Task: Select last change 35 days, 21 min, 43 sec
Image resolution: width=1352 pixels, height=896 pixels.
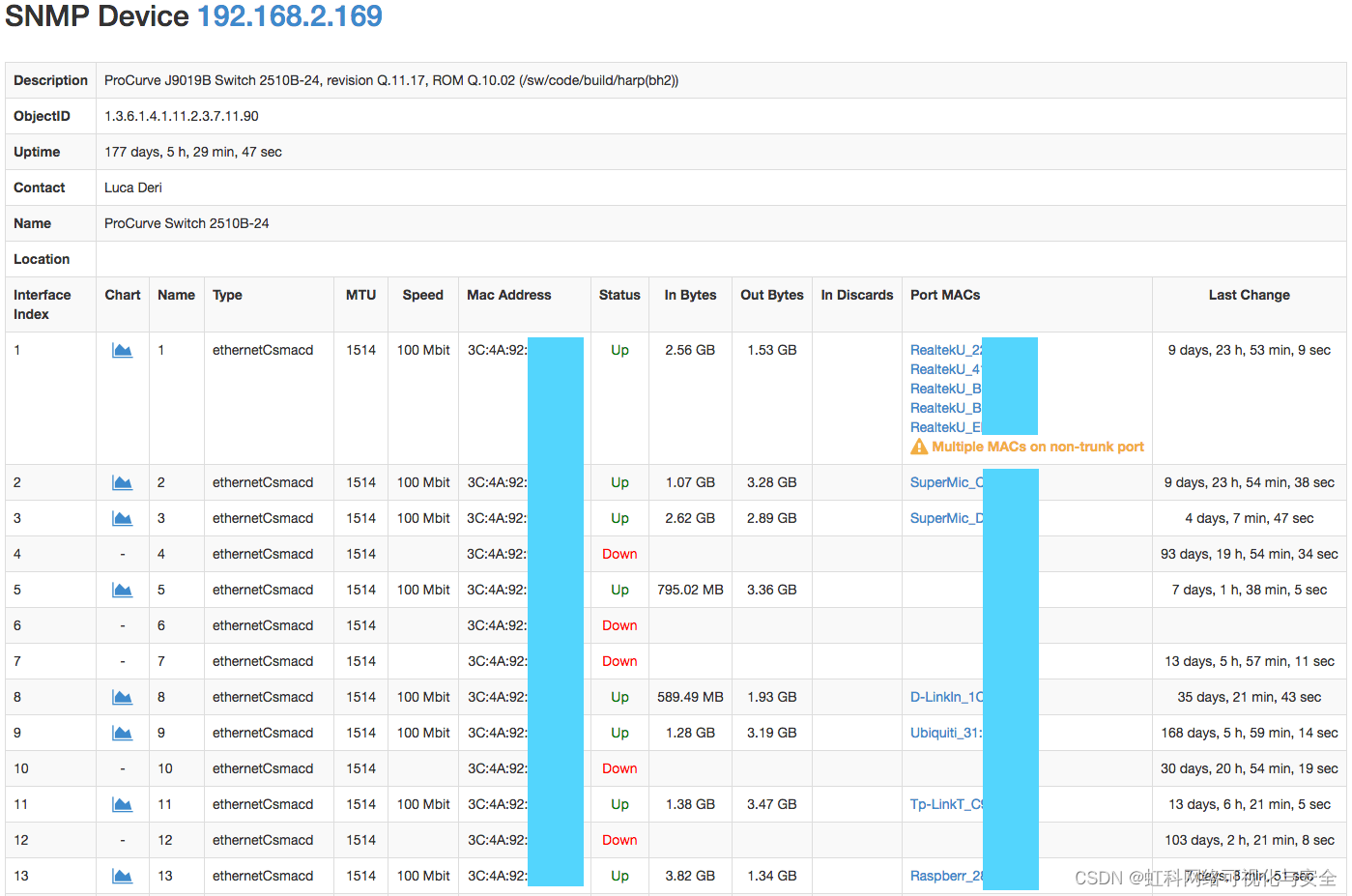Action: pyautogui.click(x=1250, y=697)
